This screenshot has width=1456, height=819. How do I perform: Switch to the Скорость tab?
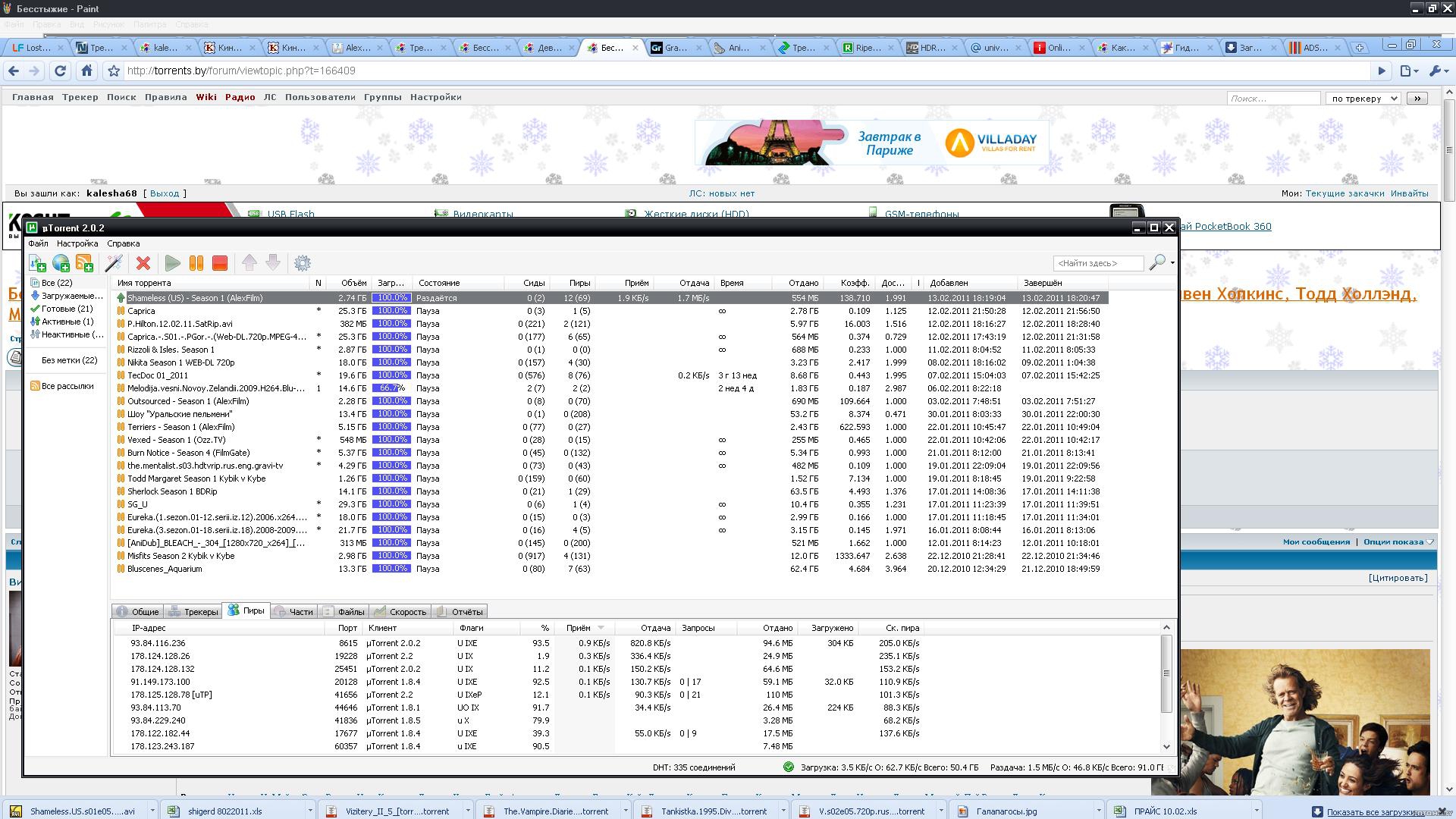400,612
